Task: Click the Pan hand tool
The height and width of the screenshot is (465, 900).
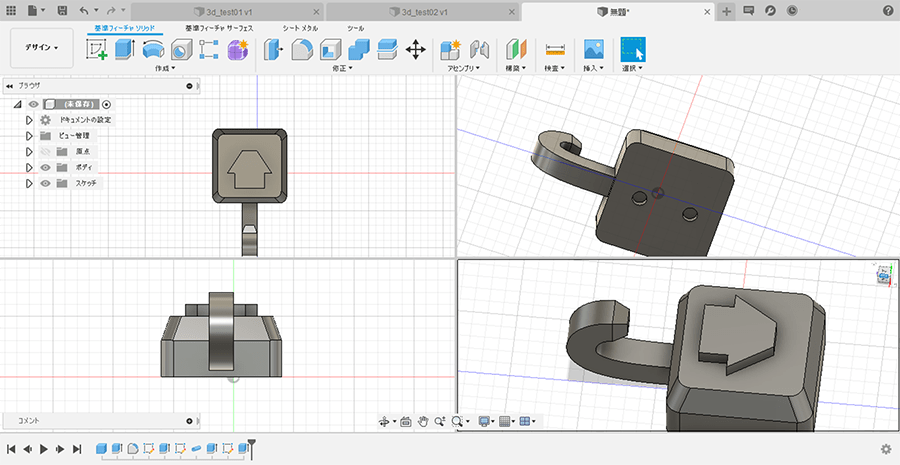Action: 423,422
